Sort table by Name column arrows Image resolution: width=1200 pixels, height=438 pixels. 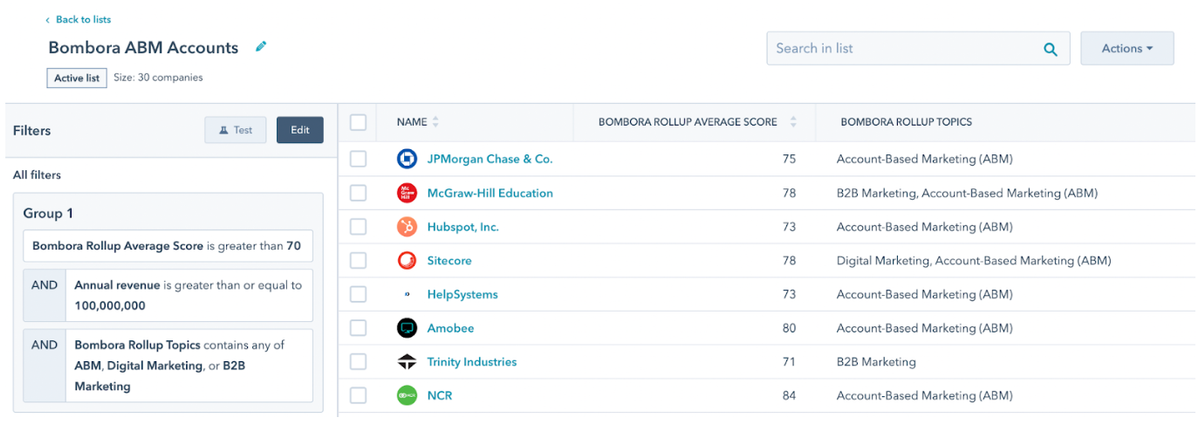(435, 122)
